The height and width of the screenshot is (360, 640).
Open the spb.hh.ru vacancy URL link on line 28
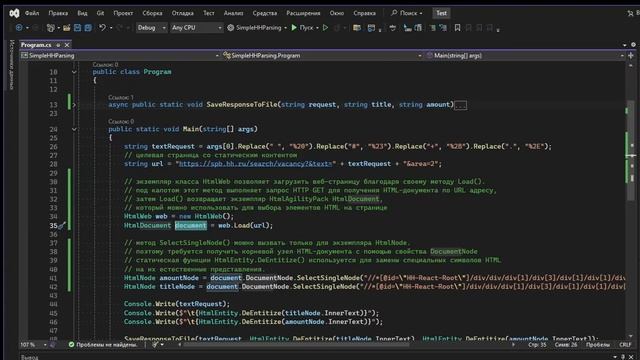pyautogui.click(x=256, y=164)
